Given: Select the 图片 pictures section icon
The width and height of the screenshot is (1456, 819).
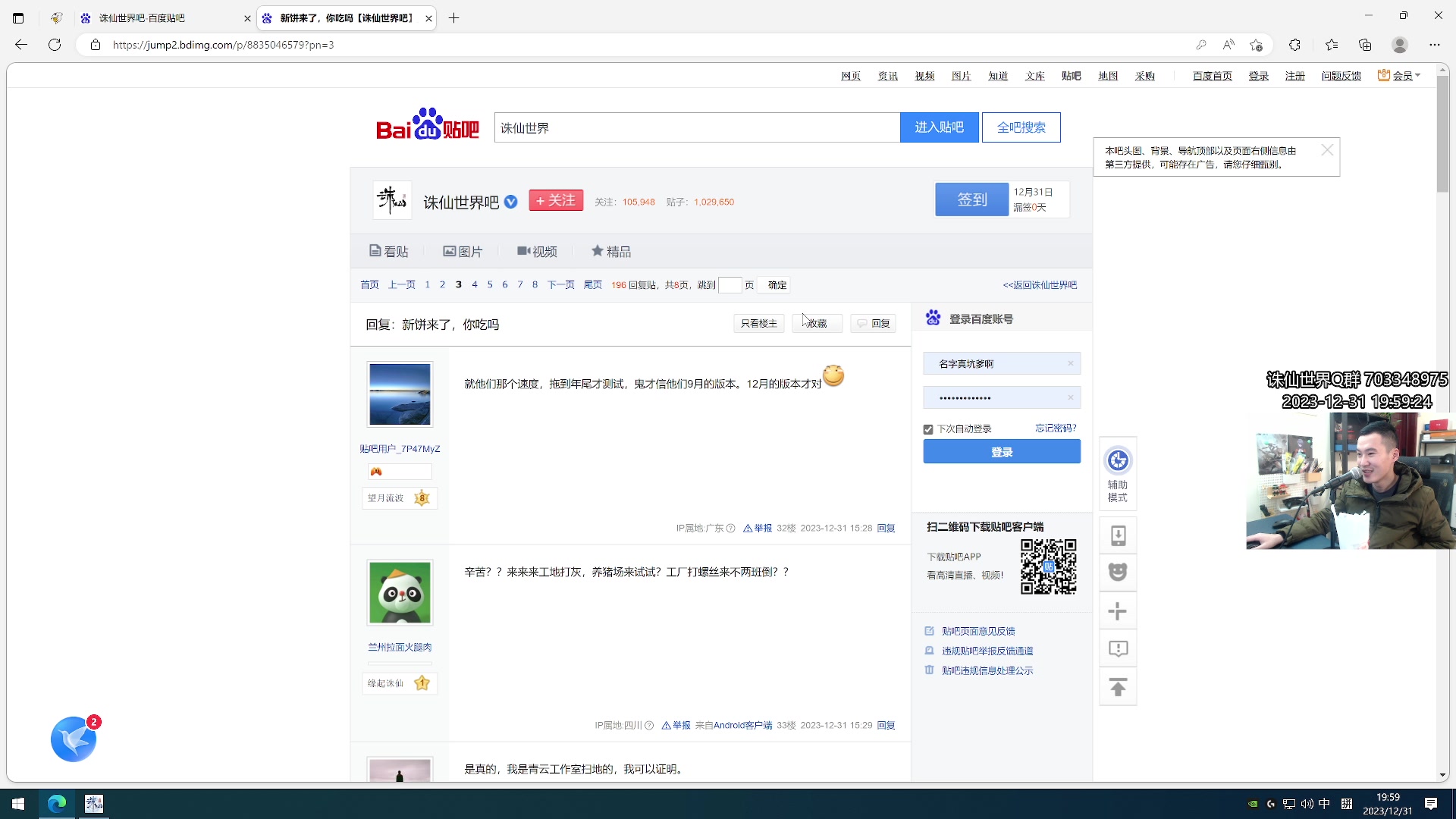Looking at the screenshot, I should tap(450, 251).
